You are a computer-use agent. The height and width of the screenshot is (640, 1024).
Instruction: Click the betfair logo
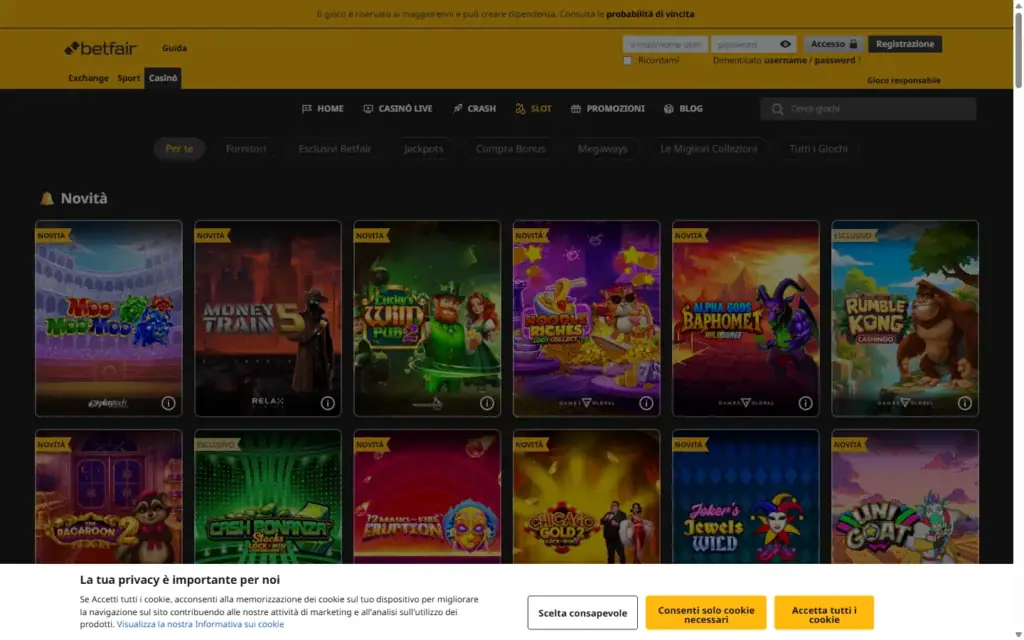tap(101, 48)
